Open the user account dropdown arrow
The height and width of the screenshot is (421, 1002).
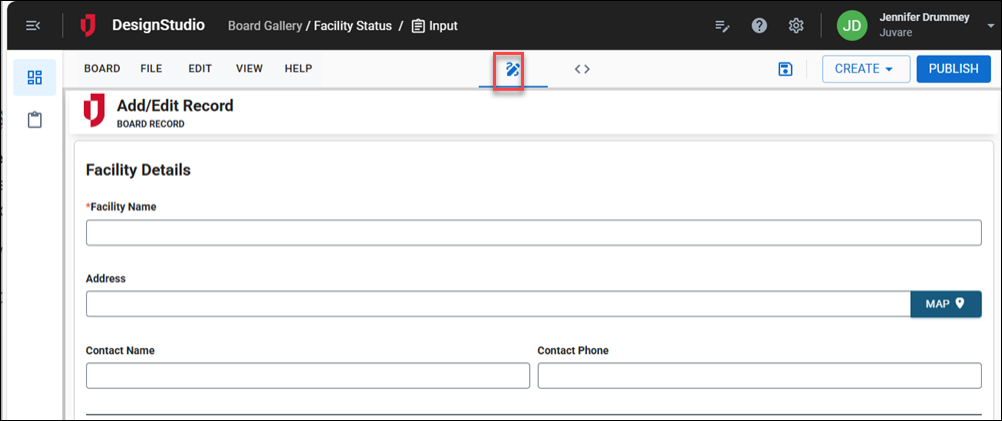tap(990, 25)
